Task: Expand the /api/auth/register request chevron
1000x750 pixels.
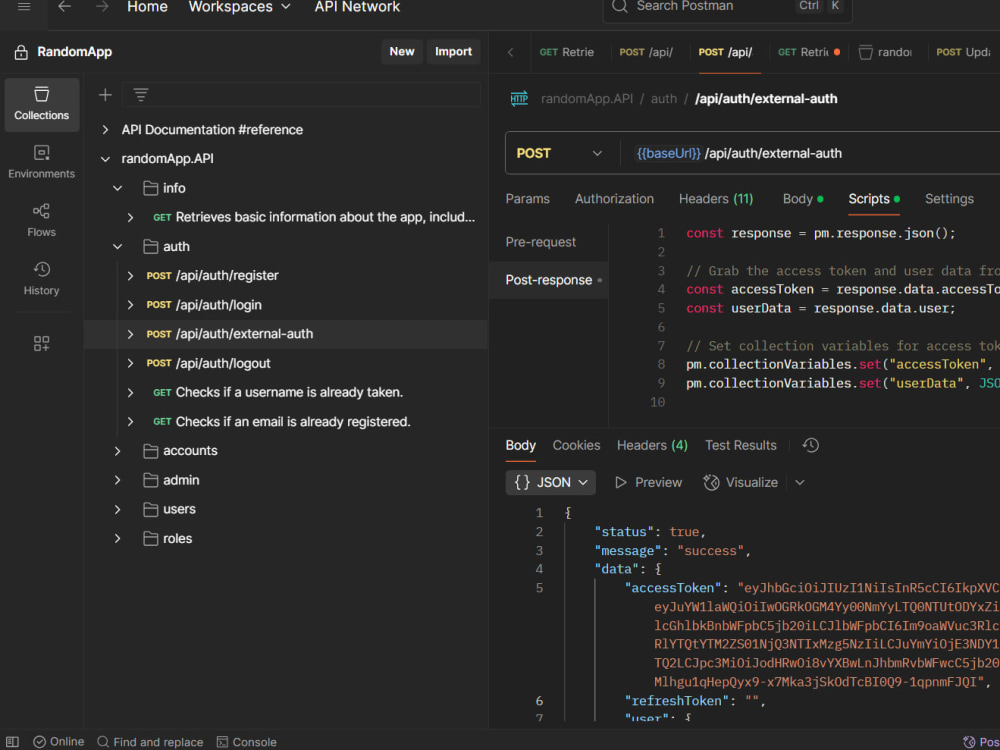Action: pos(130,276)
